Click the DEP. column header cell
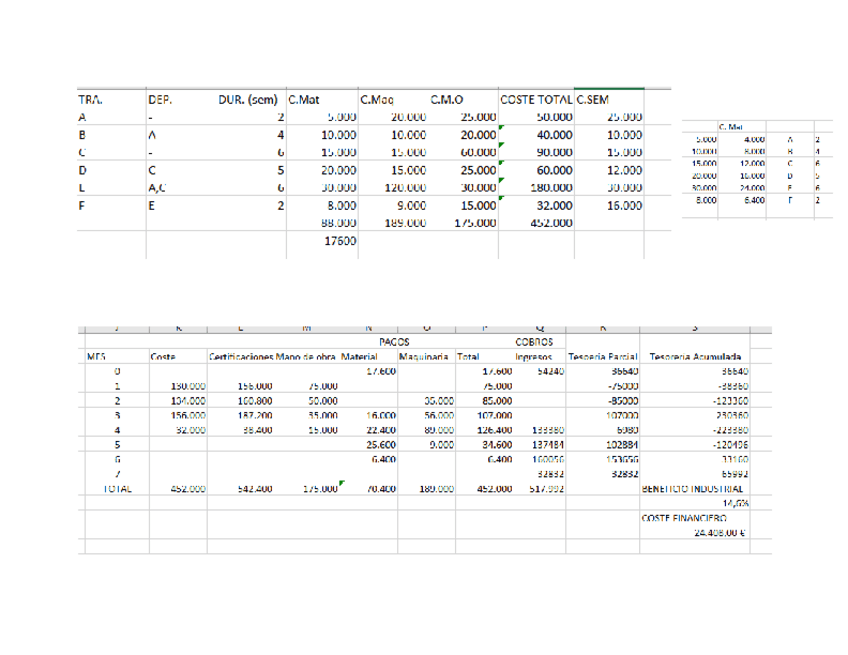 158,100
